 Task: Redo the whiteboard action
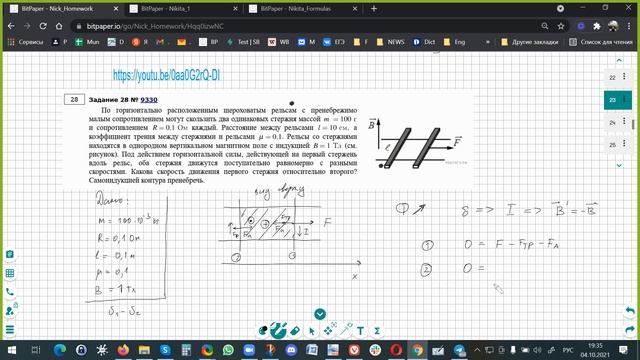[630, 329]
